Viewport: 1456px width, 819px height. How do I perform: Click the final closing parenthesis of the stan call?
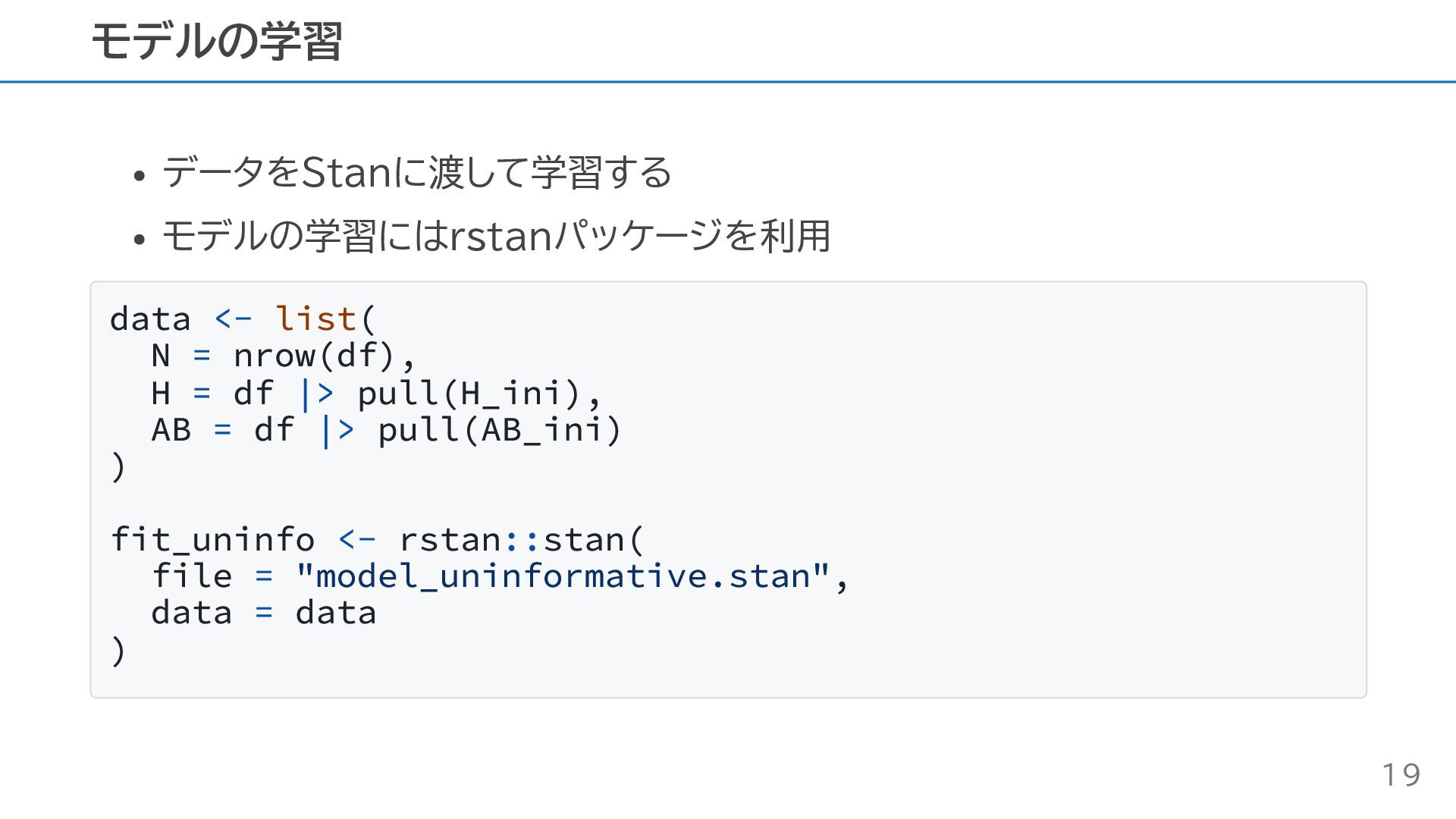click(x=118, y=651)
